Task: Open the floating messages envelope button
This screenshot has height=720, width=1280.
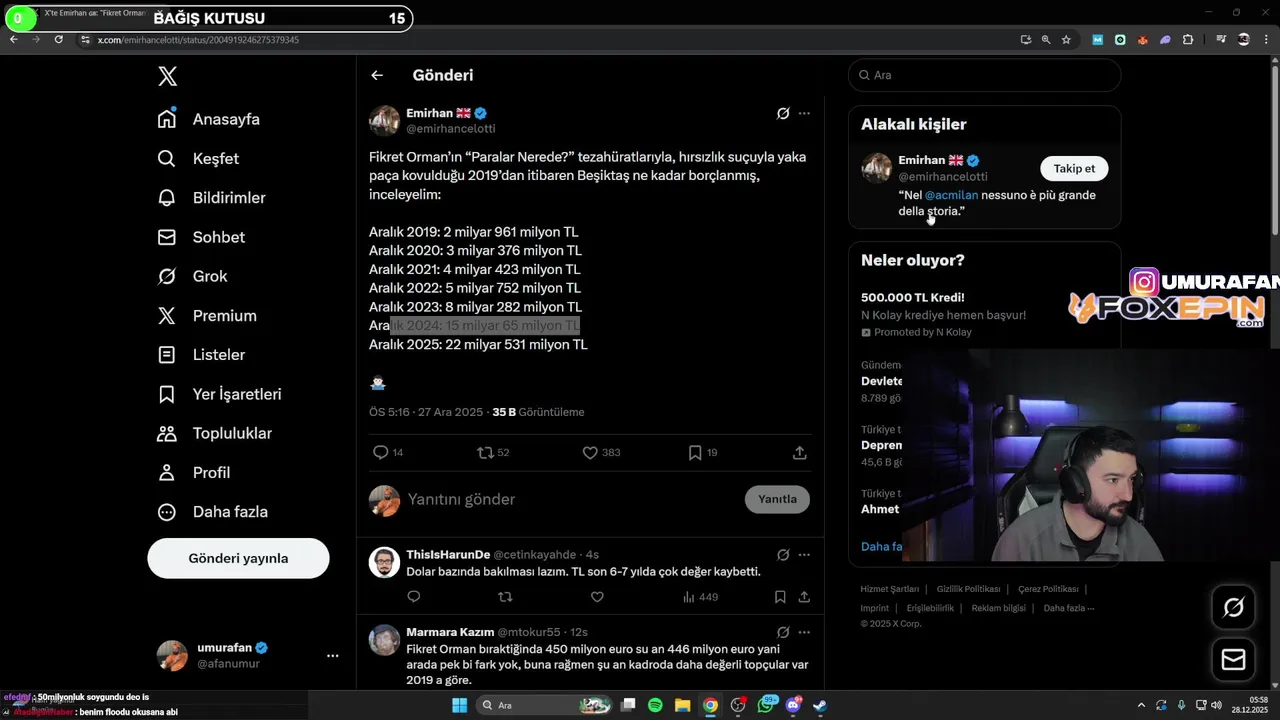Action: tap(1233, 660)
